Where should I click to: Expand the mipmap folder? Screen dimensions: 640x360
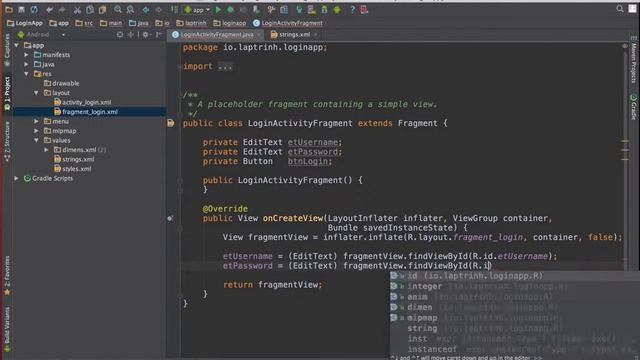36,131
